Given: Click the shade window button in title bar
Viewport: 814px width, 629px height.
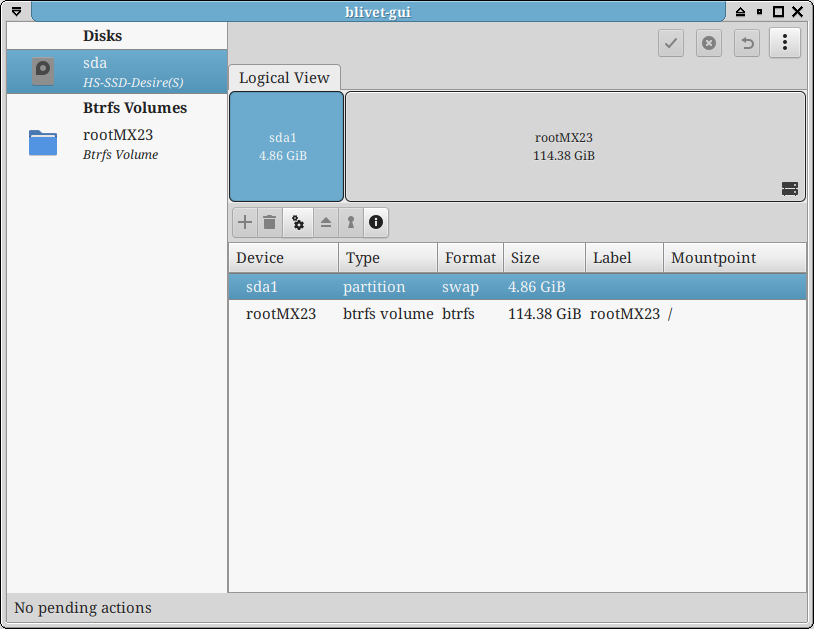Looking at the screenshot, I should tap(740, 11).
